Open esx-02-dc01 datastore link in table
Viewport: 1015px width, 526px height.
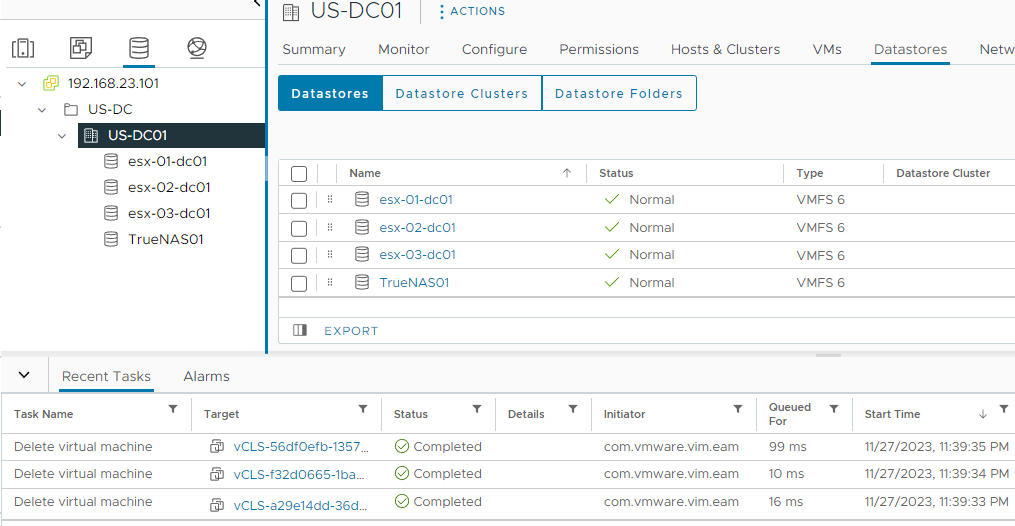click(x=418, y=227)
